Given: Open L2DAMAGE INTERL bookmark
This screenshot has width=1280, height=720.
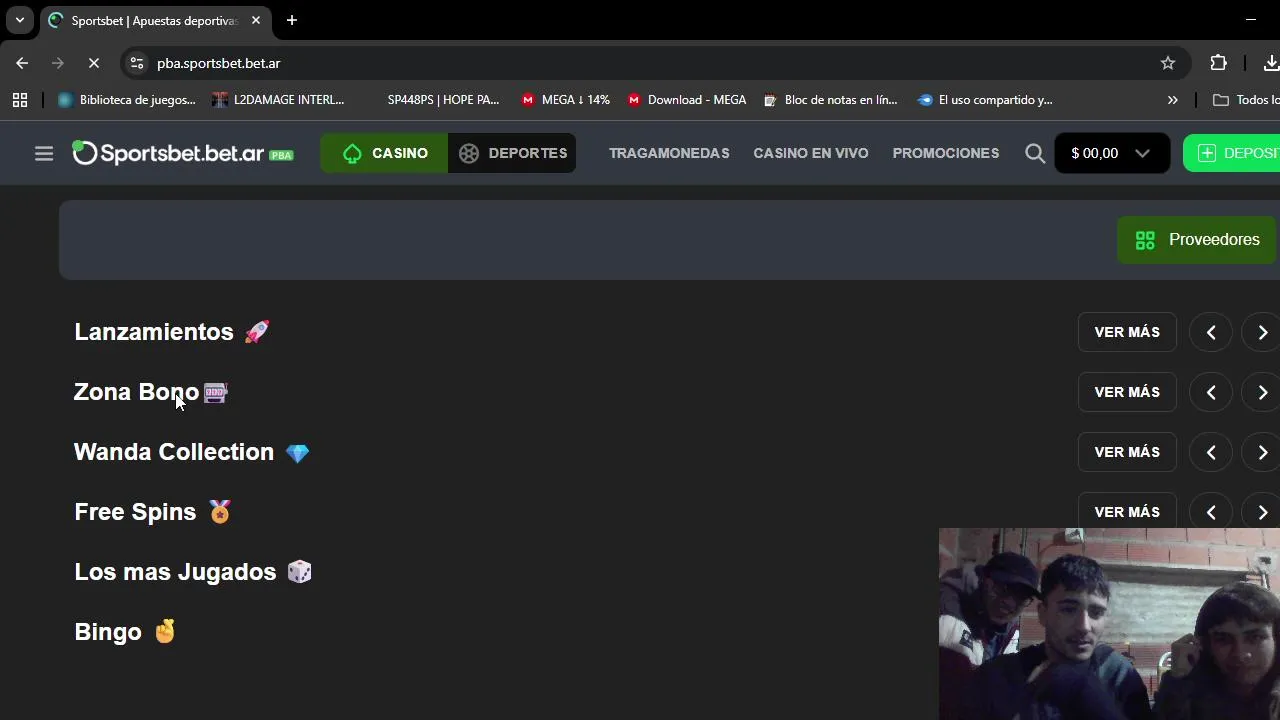Looking at the screenshot, I should pyautogui.click(x=278, y=100).
